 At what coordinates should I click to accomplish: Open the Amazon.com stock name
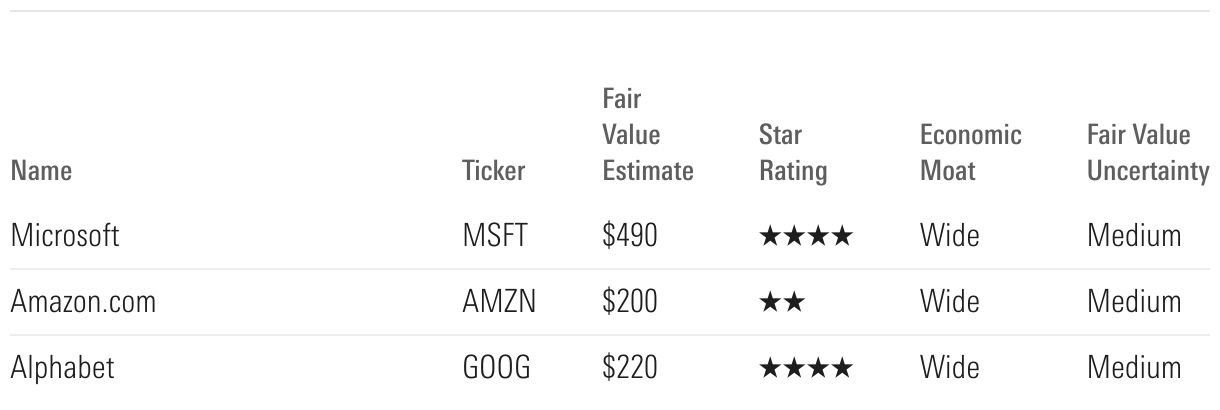[x=83, y=302]
